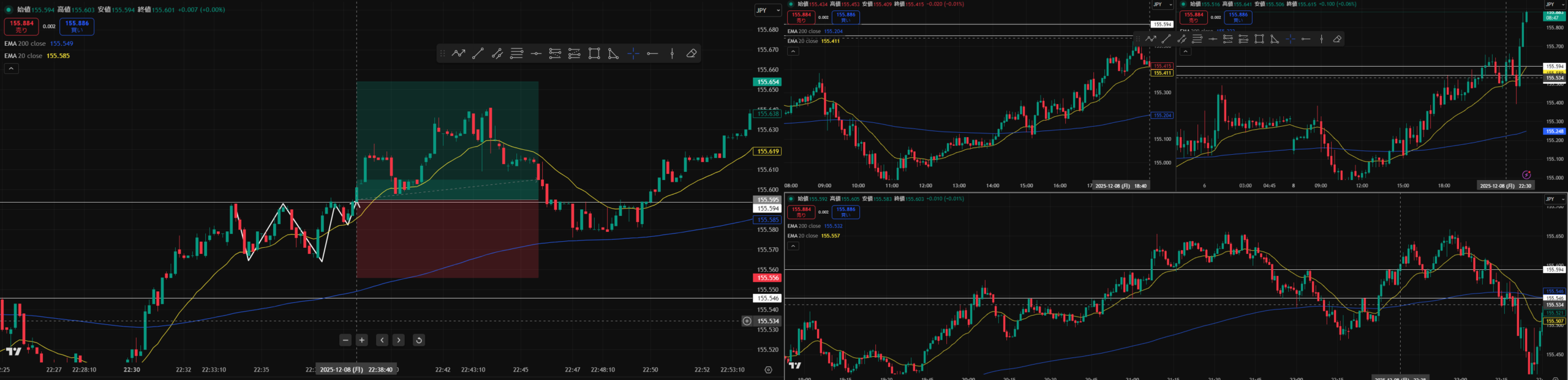The width and height of the screenshot is (1568, 380).
Task: Select the eraser tool in left toolbar
Action: pyautogui.click(x=692, y=54)
